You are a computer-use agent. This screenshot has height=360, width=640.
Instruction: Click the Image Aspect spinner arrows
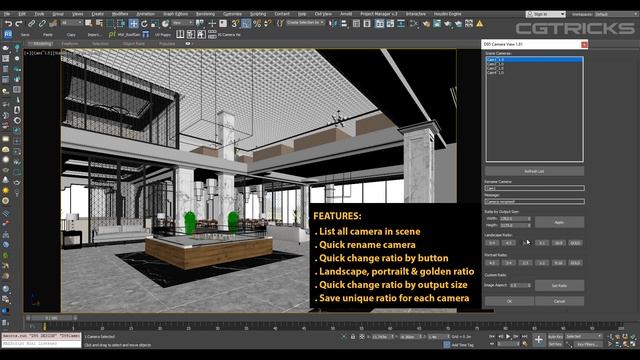[529, 285]
